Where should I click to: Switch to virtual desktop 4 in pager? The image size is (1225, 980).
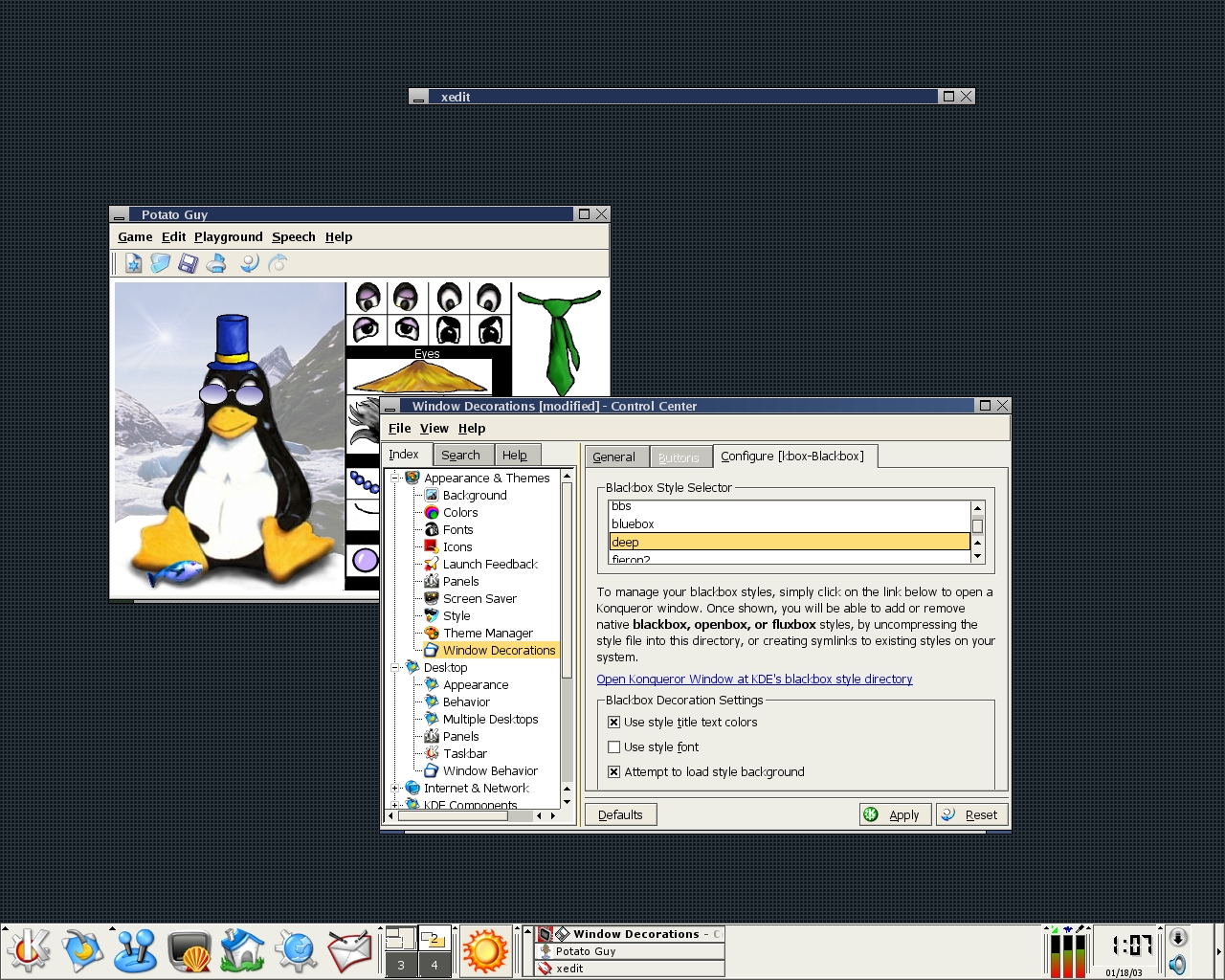pos(434,965)
